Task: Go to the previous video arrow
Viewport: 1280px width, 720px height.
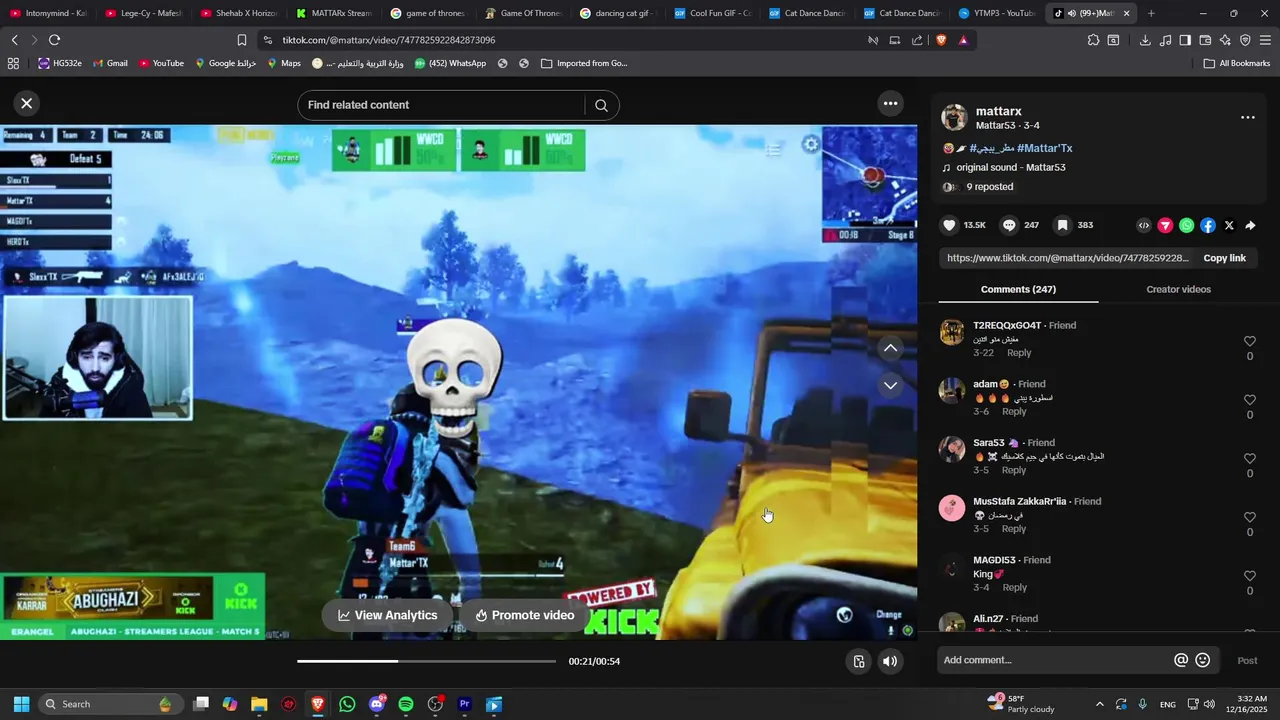Action: click(890, 348)
